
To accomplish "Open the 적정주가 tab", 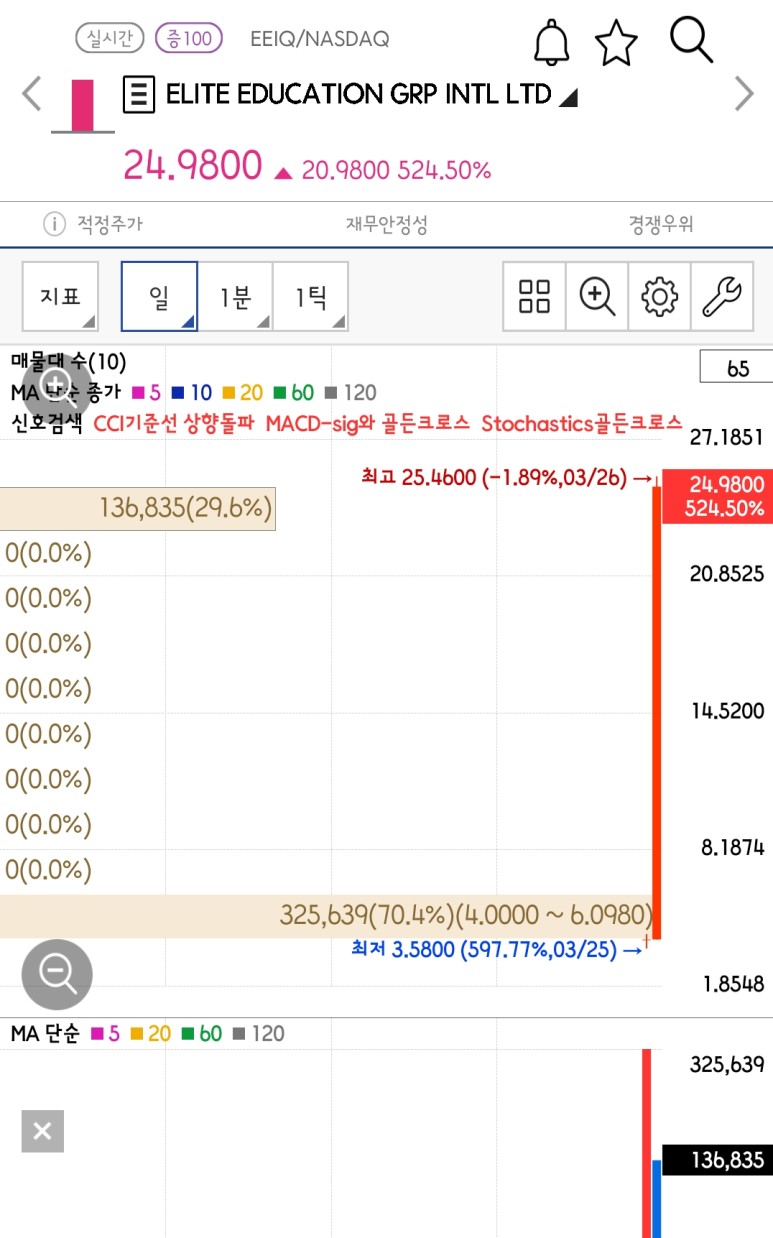I will (x=110, y=224).
